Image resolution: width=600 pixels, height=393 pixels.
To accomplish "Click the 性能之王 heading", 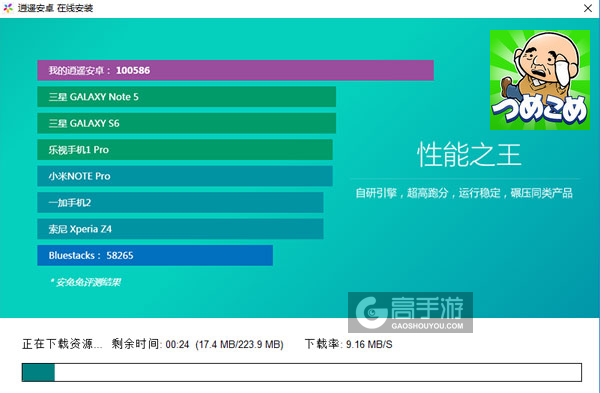I will click(x=469, y=155).
